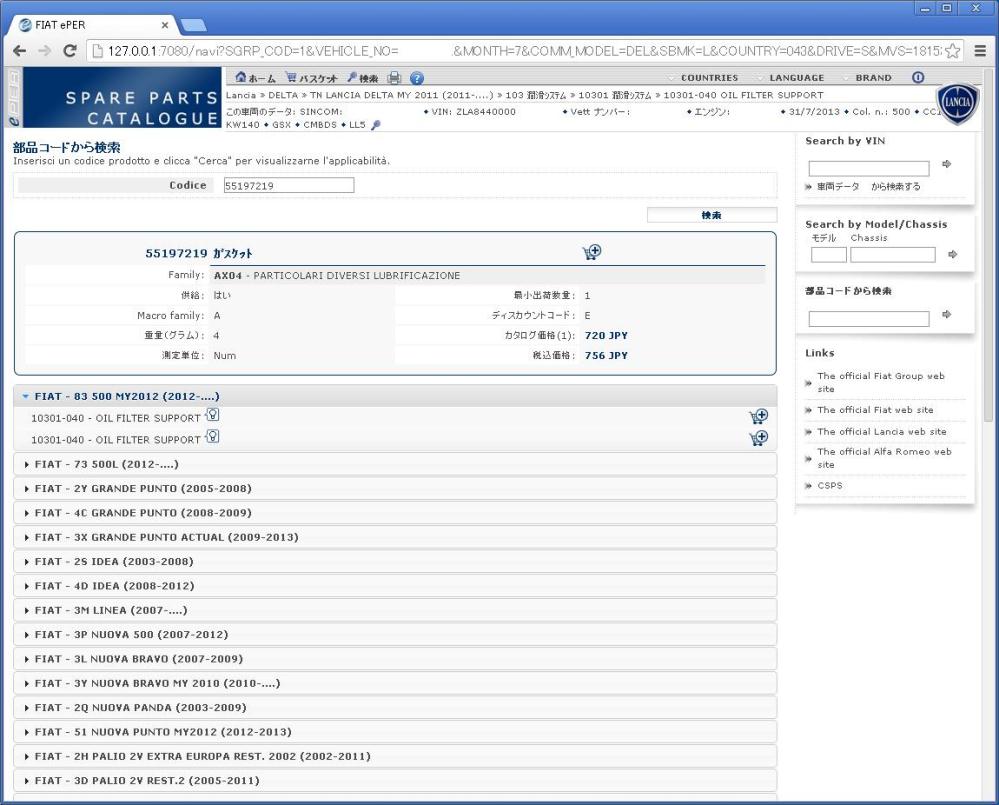Open The official Fiat web site link

[x=875, y=410]
